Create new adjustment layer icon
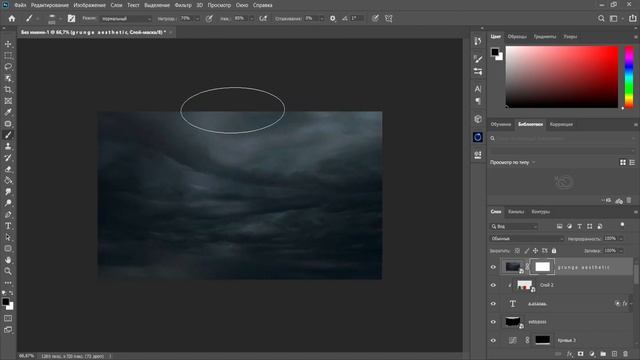Image resolution: width=640 pixels, height=360 pixels. click(592, 354)
